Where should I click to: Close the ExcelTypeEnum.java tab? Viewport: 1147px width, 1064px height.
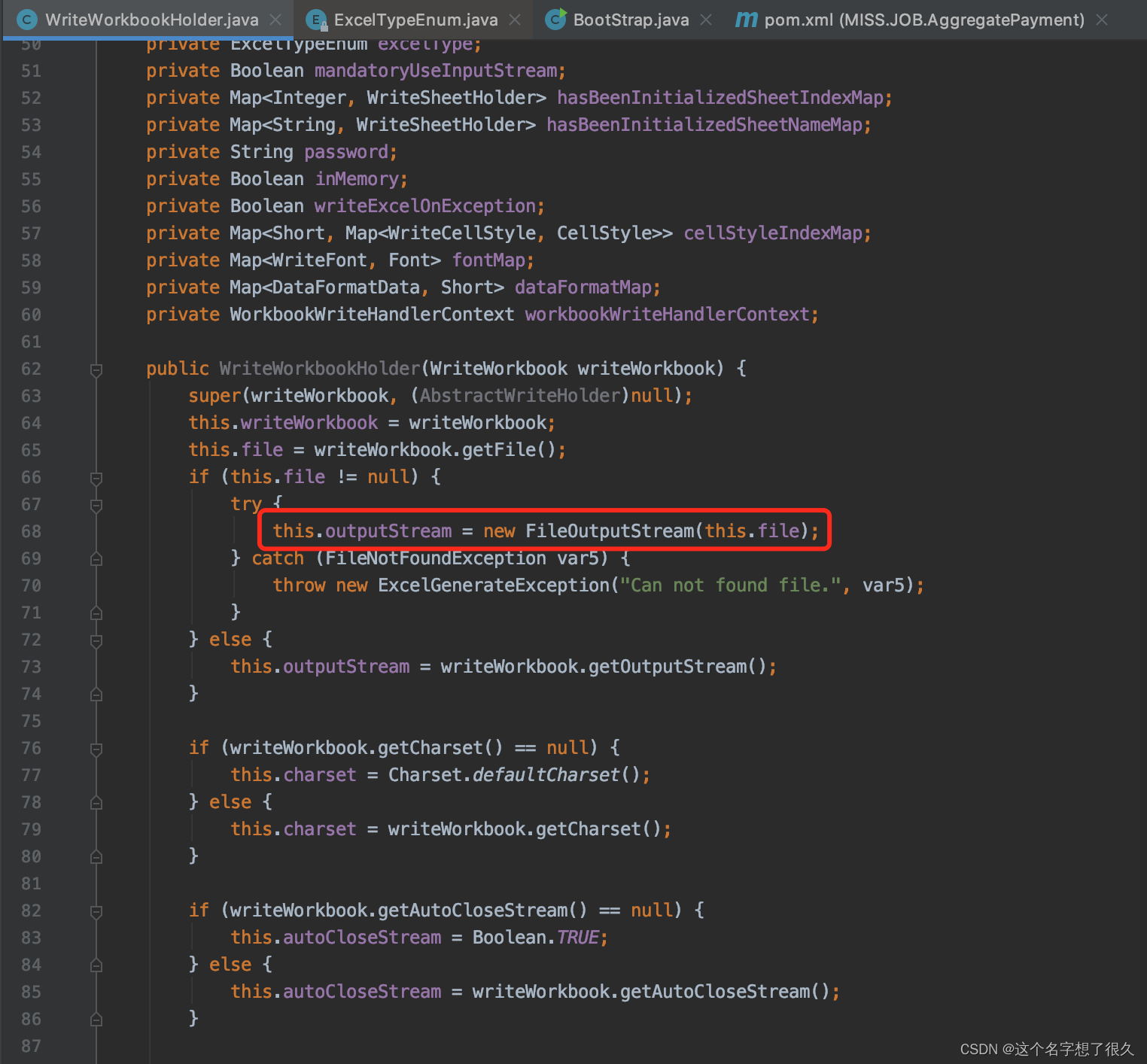[x=515, y=20]
